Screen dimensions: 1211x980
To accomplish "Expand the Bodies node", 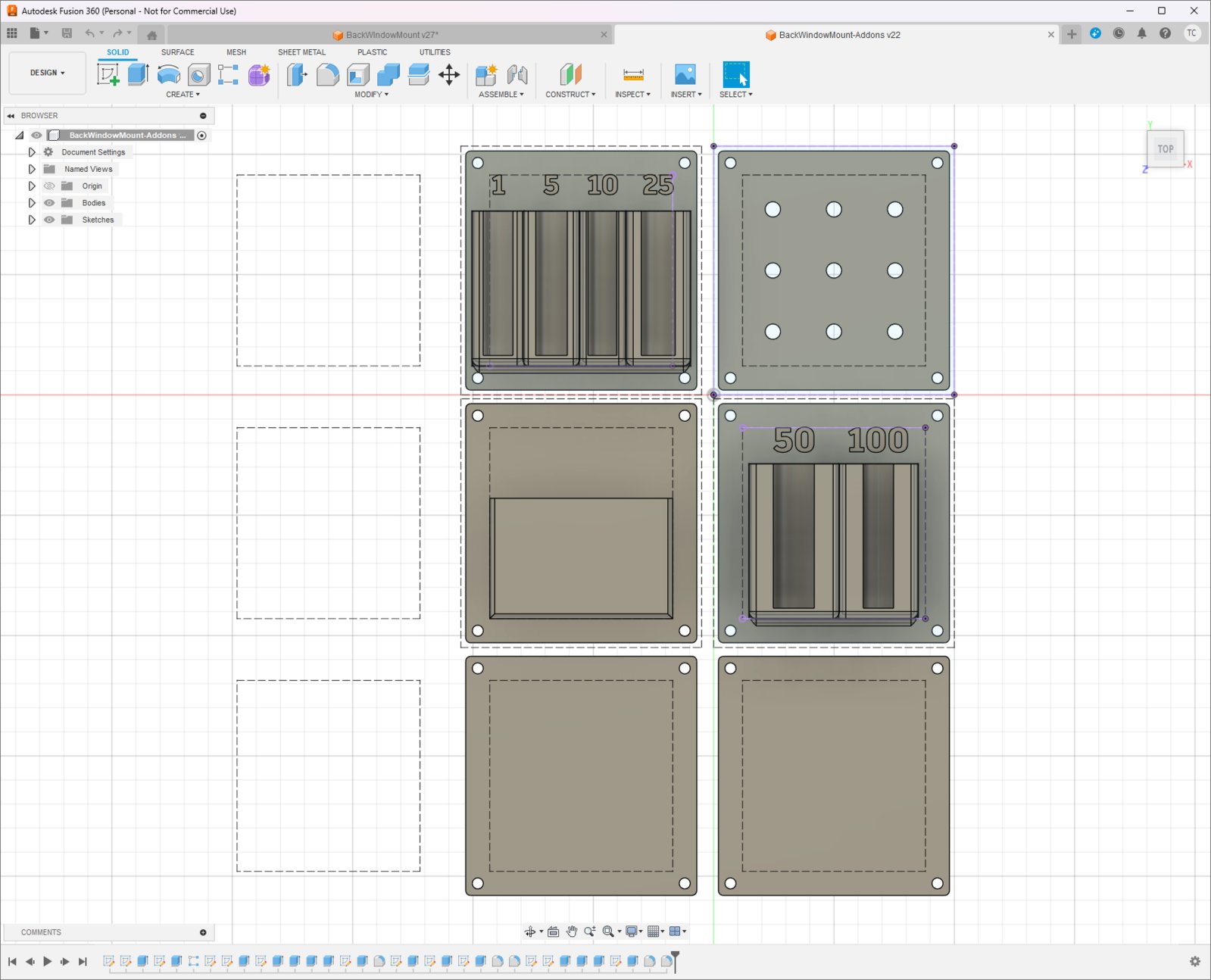I will [31, 203].
